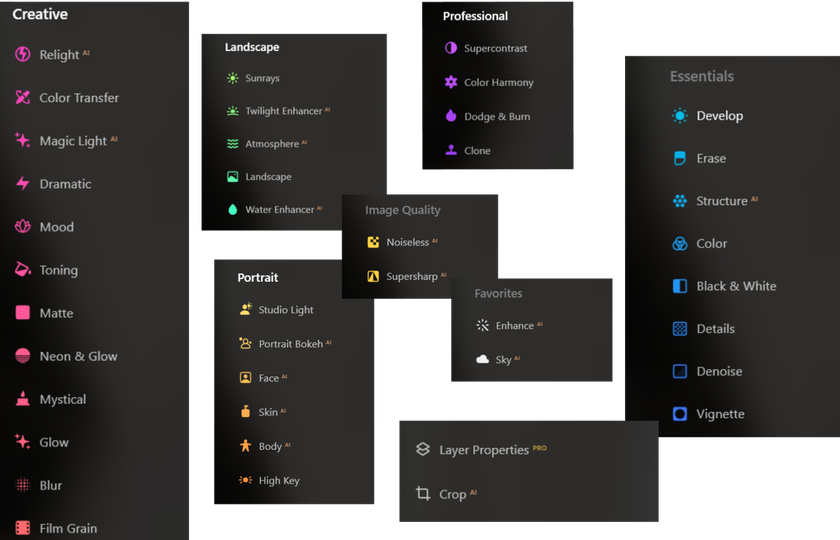Screen dimensions: 840x540
Task: Select the High Key icon
Action: tap(245, 480)
